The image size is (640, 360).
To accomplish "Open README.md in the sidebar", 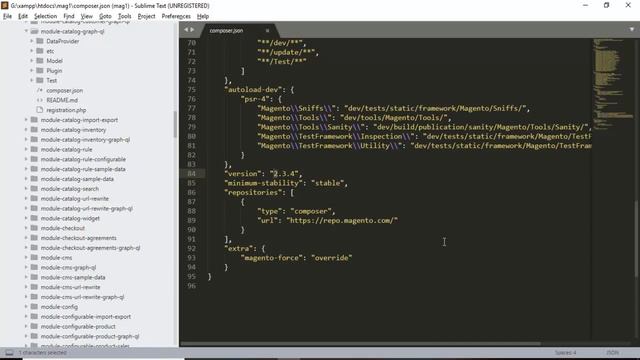I will 62,100.
